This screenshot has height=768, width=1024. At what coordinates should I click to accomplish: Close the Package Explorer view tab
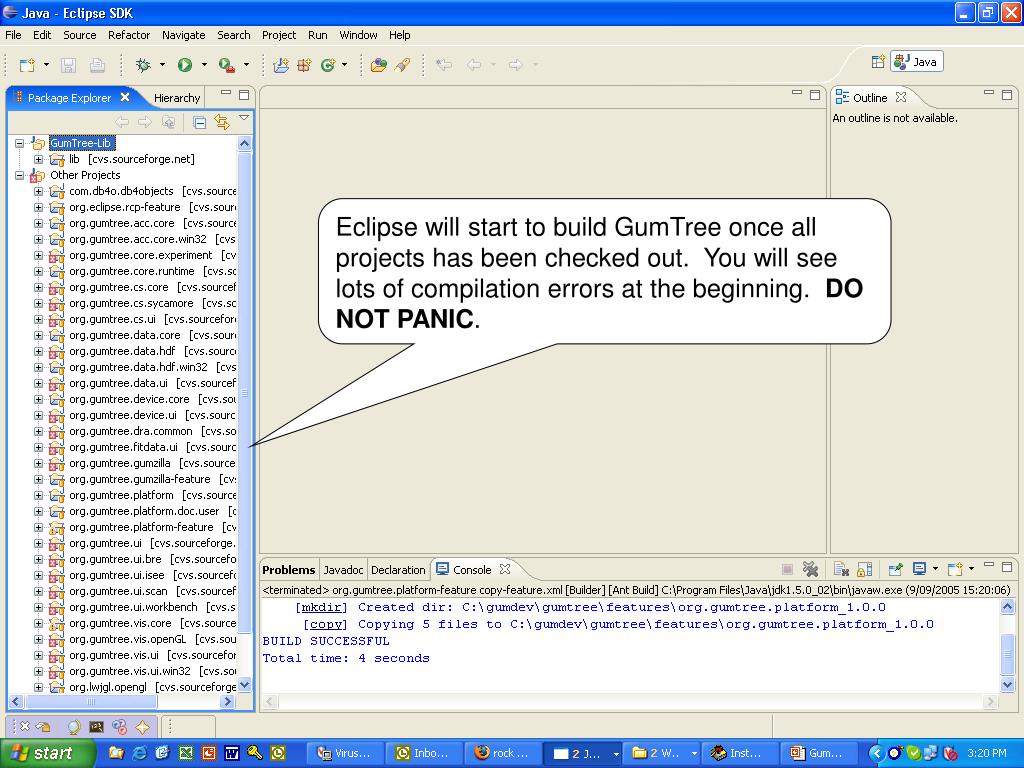(x=125, y=97)
